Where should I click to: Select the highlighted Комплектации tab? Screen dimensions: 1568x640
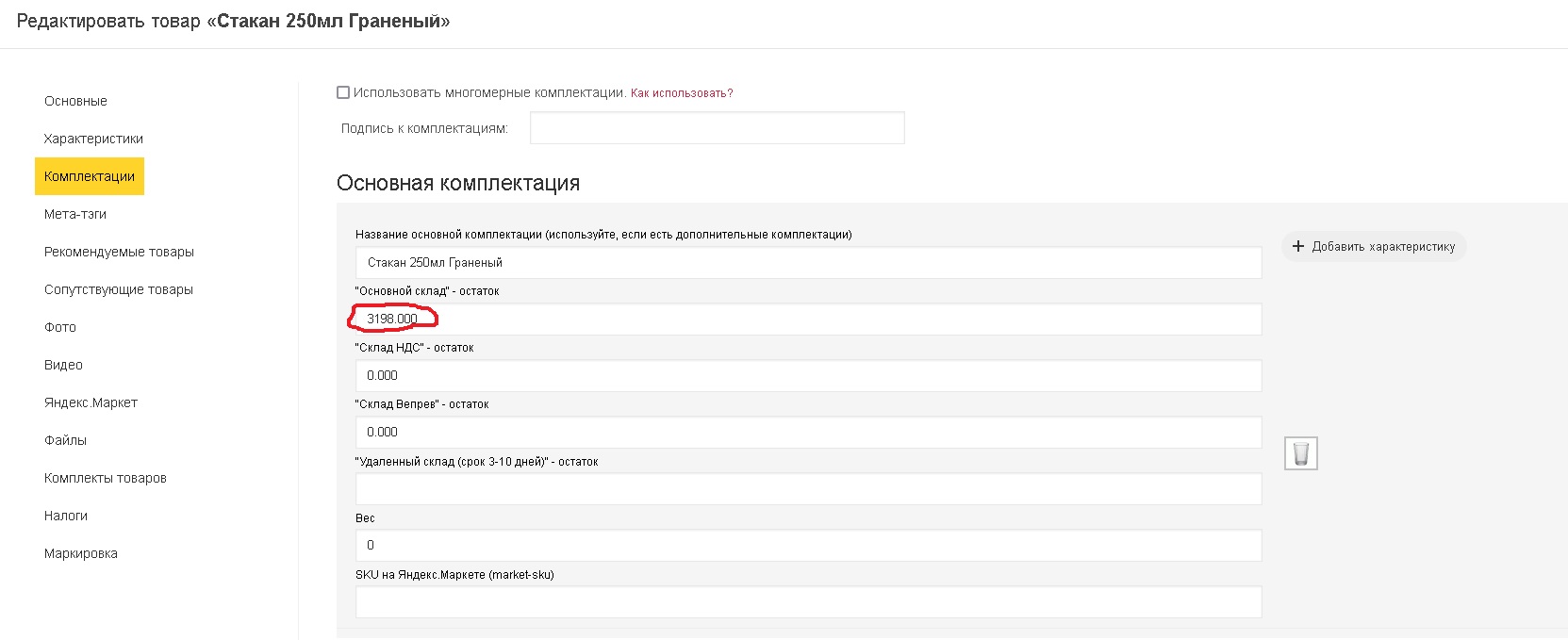point(90,176)
